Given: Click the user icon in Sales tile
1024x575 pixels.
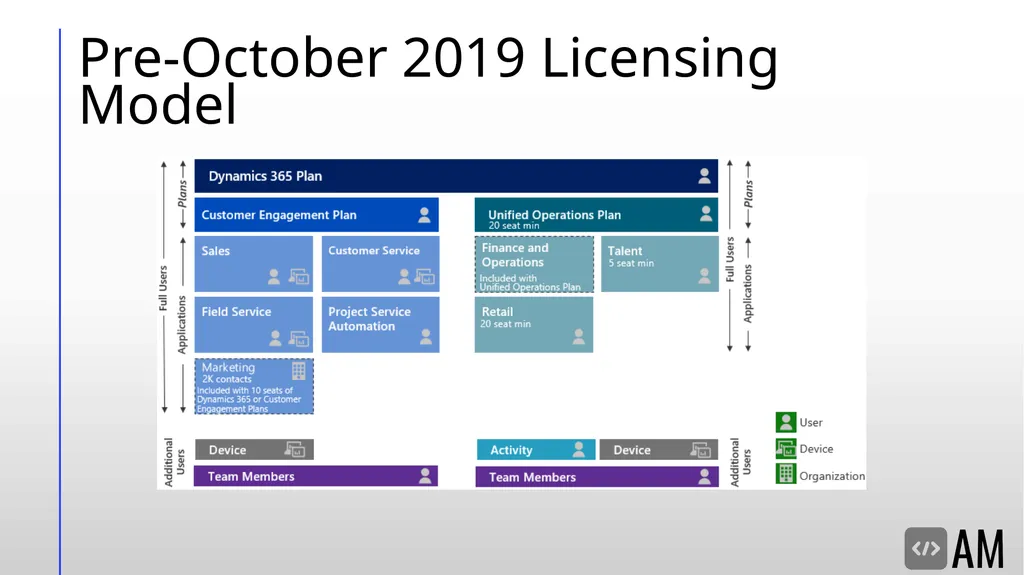Looking at the screenshot, I should coord(274,277).
